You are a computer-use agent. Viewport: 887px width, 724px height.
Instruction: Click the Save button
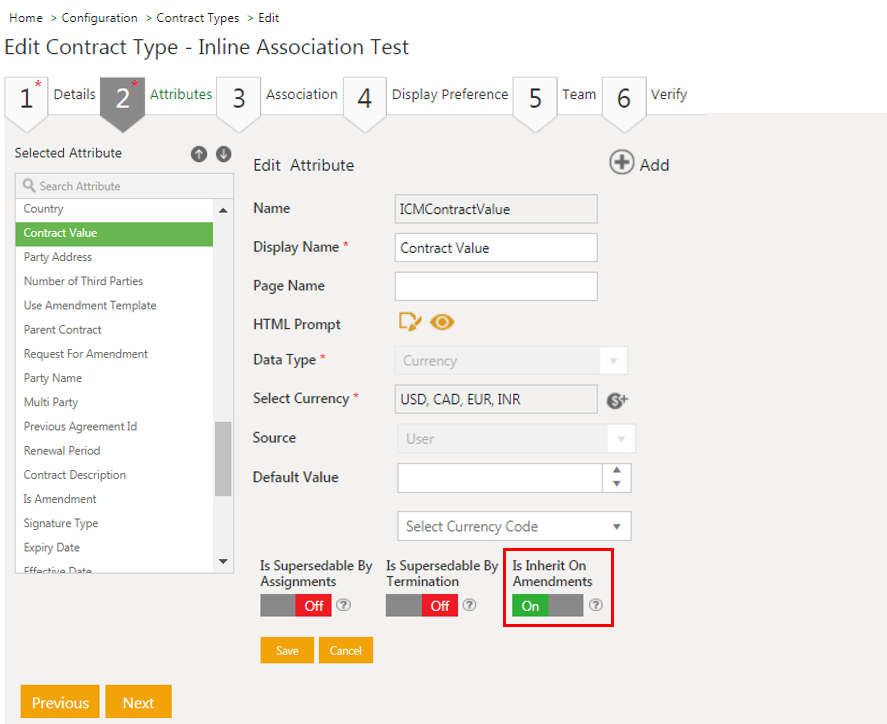[287, 650]
